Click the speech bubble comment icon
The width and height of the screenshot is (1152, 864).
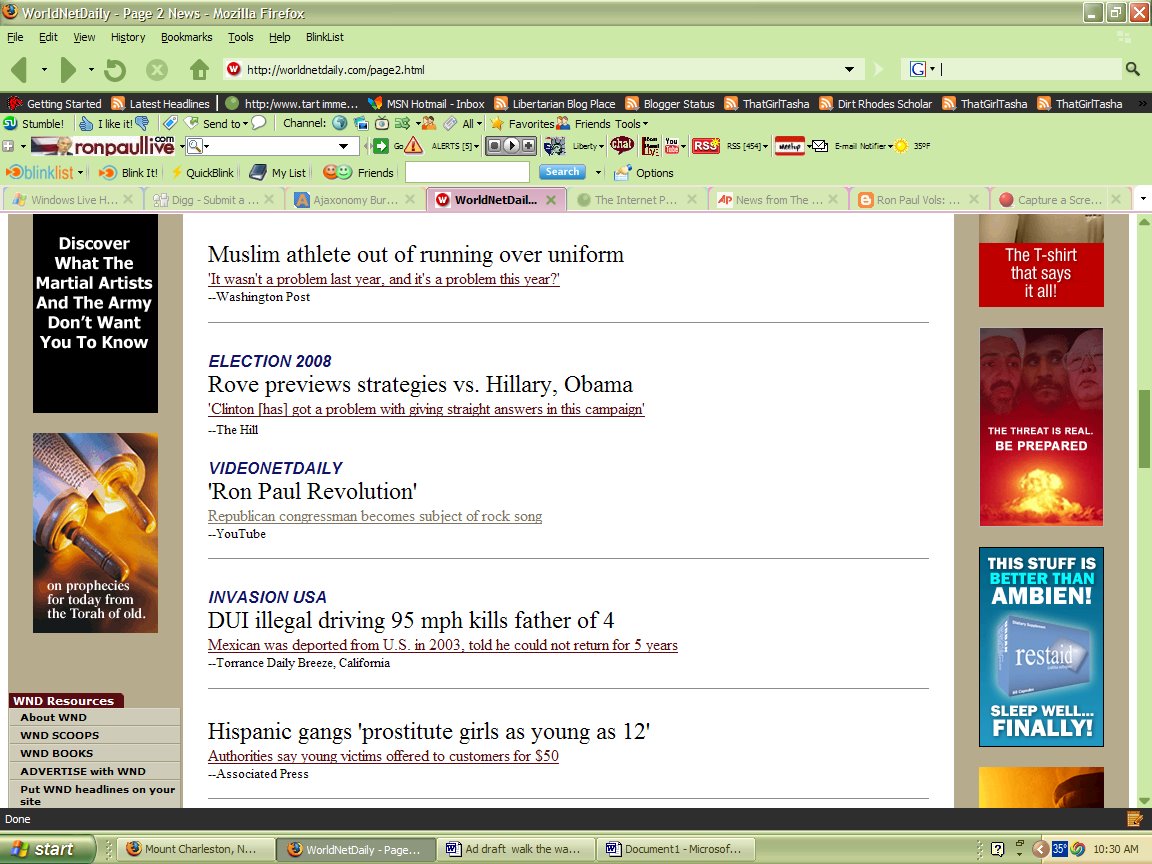point(259,123)
